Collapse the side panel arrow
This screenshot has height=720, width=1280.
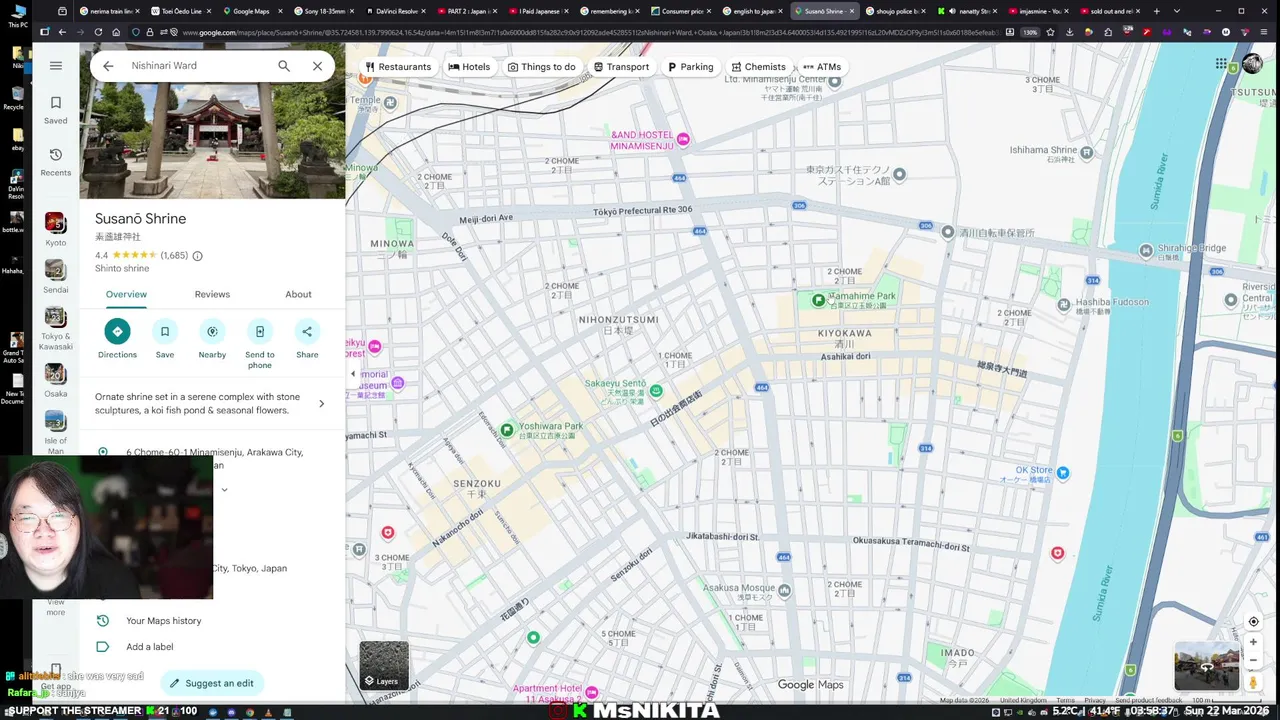click(352, 374)
